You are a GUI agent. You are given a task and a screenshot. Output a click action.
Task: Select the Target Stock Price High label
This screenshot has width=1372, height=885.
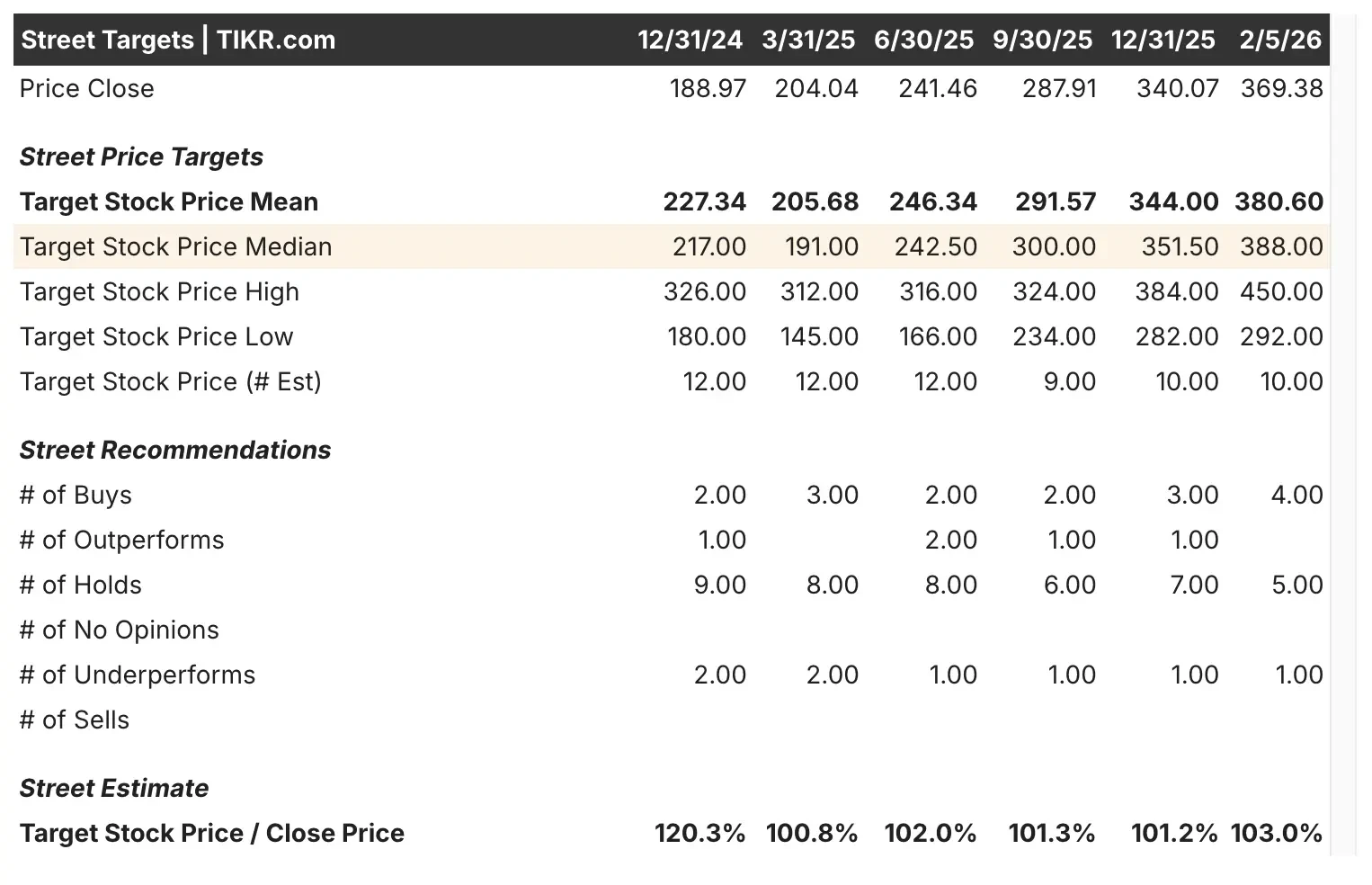[159, 291]
